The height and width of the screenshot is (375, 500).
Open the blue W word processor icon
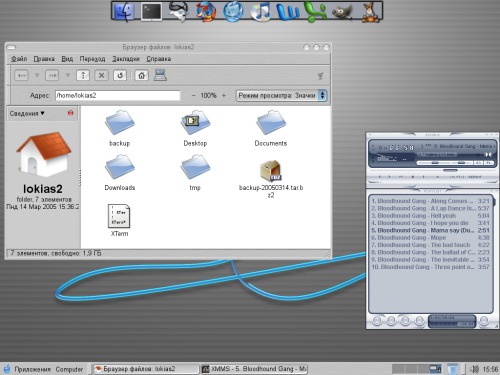coord(288,12)
